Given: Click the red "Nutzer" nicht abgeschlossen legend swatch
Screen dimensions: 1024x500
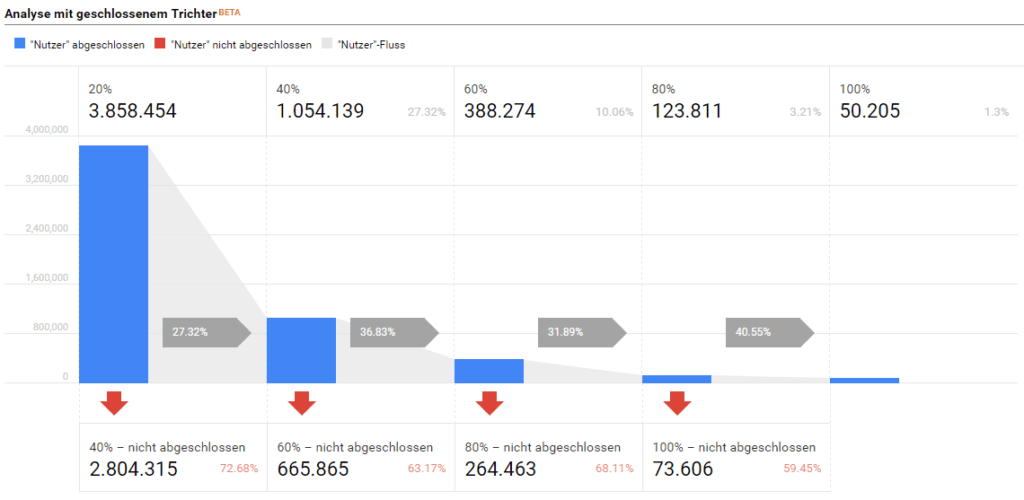Looking at the screenshot, I should tap(160, 44).
